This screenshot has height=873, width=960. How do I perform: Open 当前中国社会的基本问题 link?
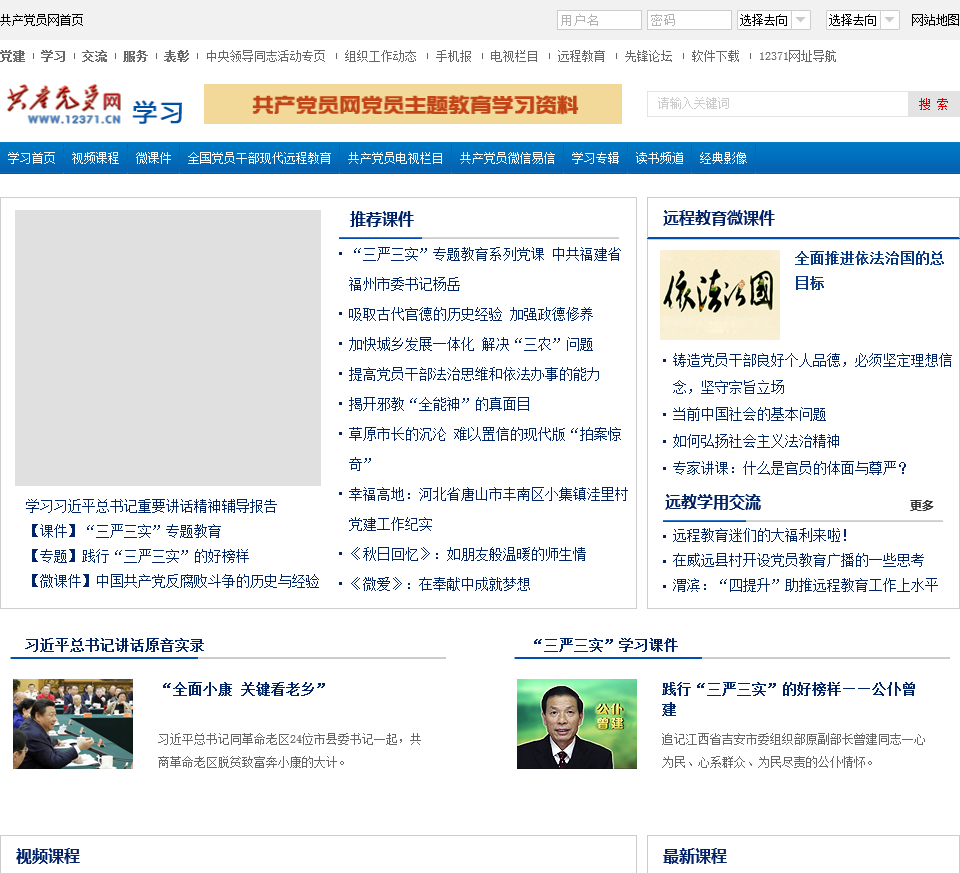pyautogui.click(x=749, y=414)
